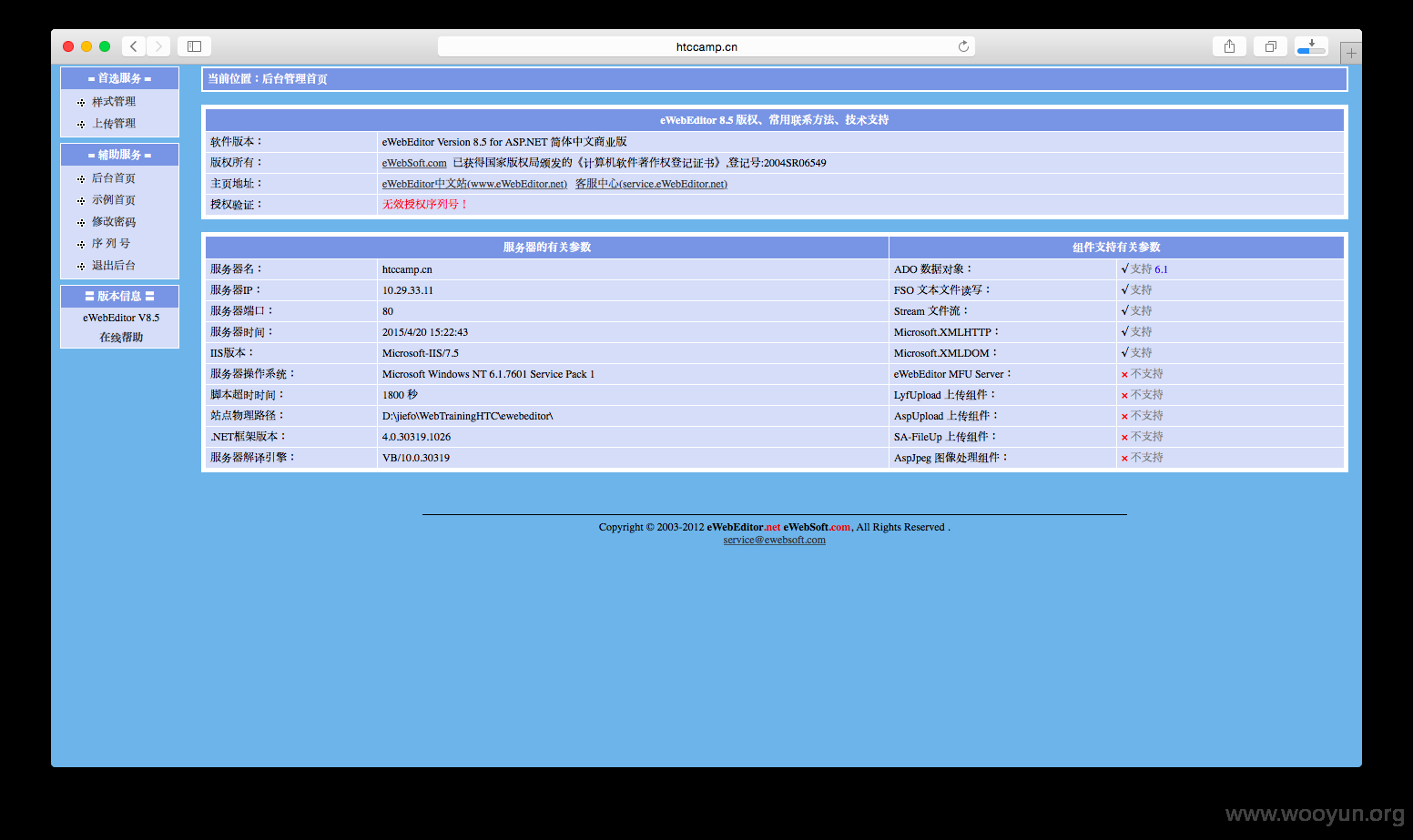Image resolution: width=1413 pixels, height=840 pixels.
Task: Click eWebEditor V8.5 version text
Action: 121,318
